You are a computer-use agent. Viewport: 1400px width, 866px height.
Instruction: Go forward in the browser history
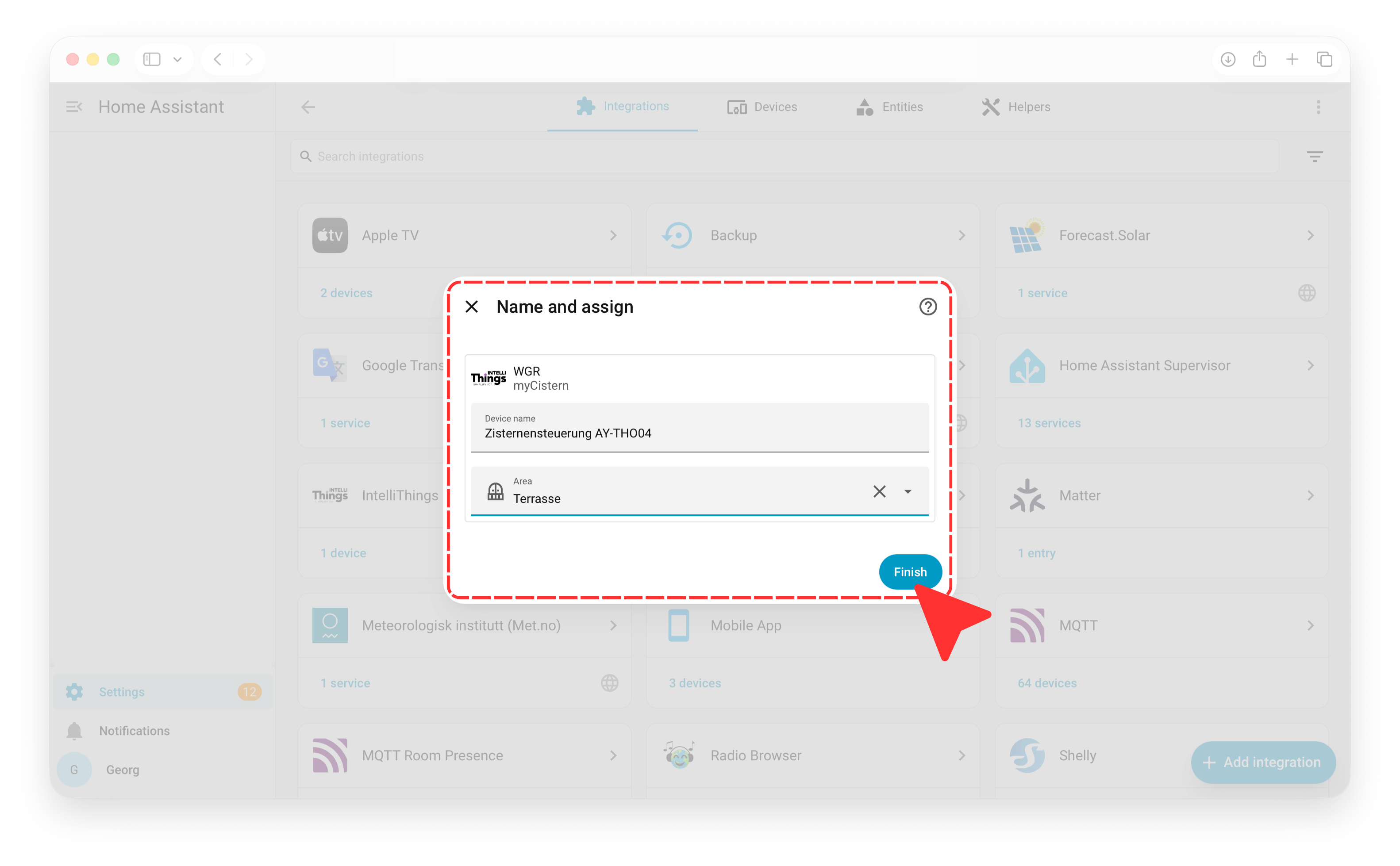pos(249,59)
